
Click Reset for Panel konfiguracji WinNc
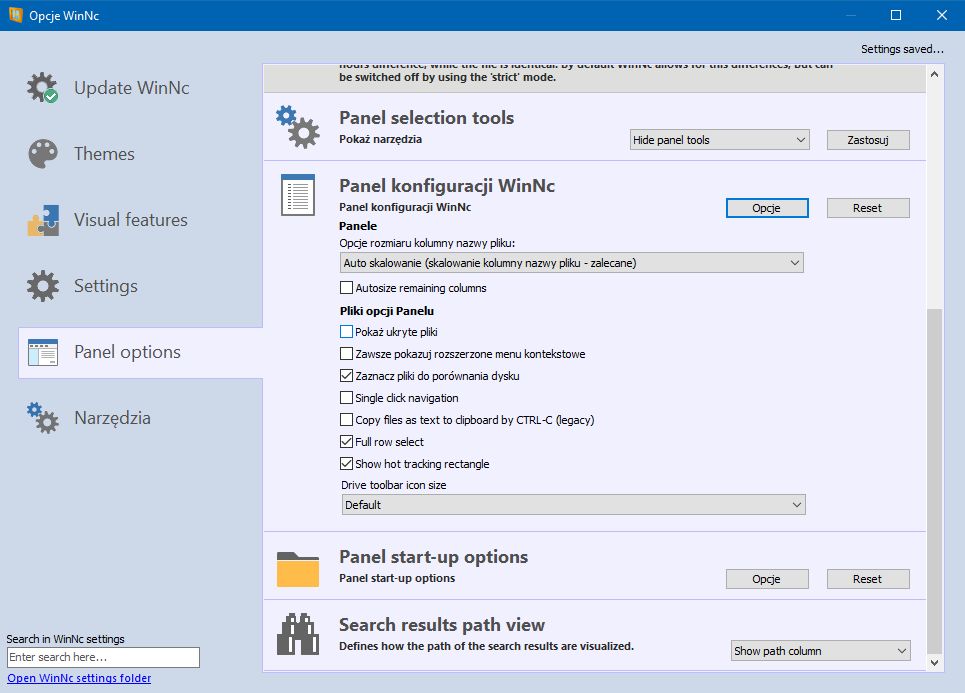pos(868,208)
